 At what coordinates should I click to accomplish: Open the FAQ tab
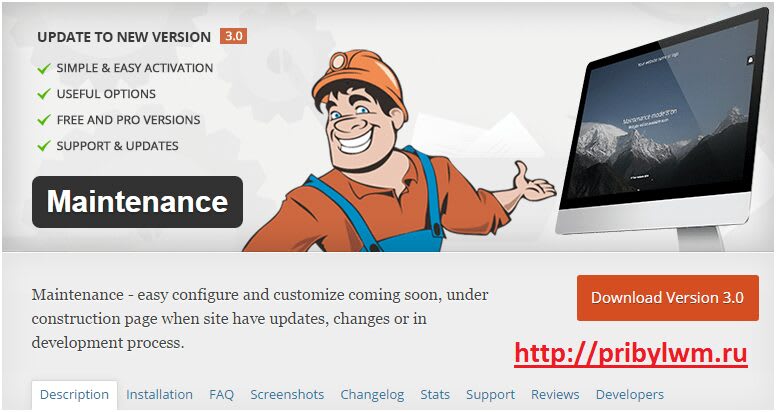(221, 395)
